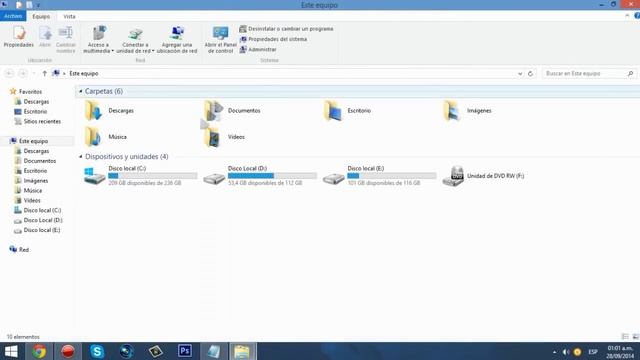Select the Vídeos folder in Carpetas
640x360 pixels.
[224, 137]
